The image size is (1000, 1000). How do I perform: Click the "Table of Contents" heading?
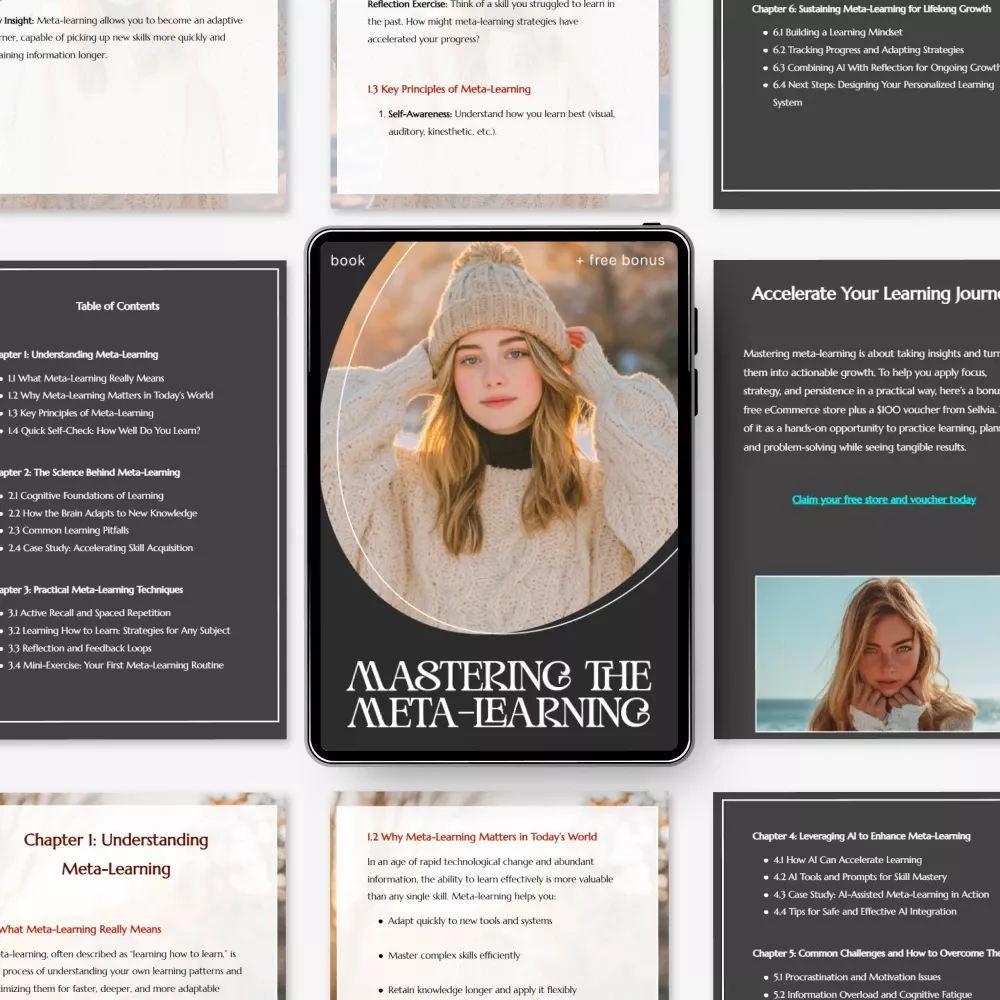click(x=117, y=306)
